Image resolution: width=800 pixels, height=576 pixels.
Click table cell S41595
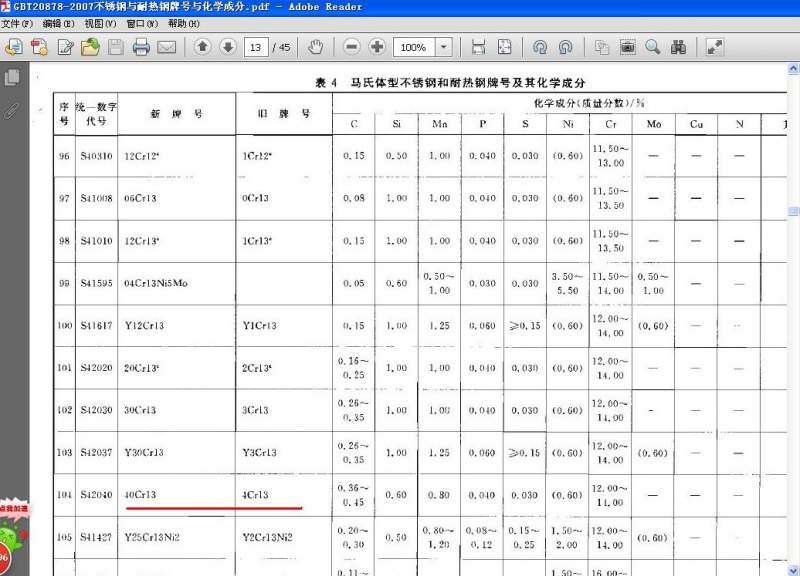(96, 283)
